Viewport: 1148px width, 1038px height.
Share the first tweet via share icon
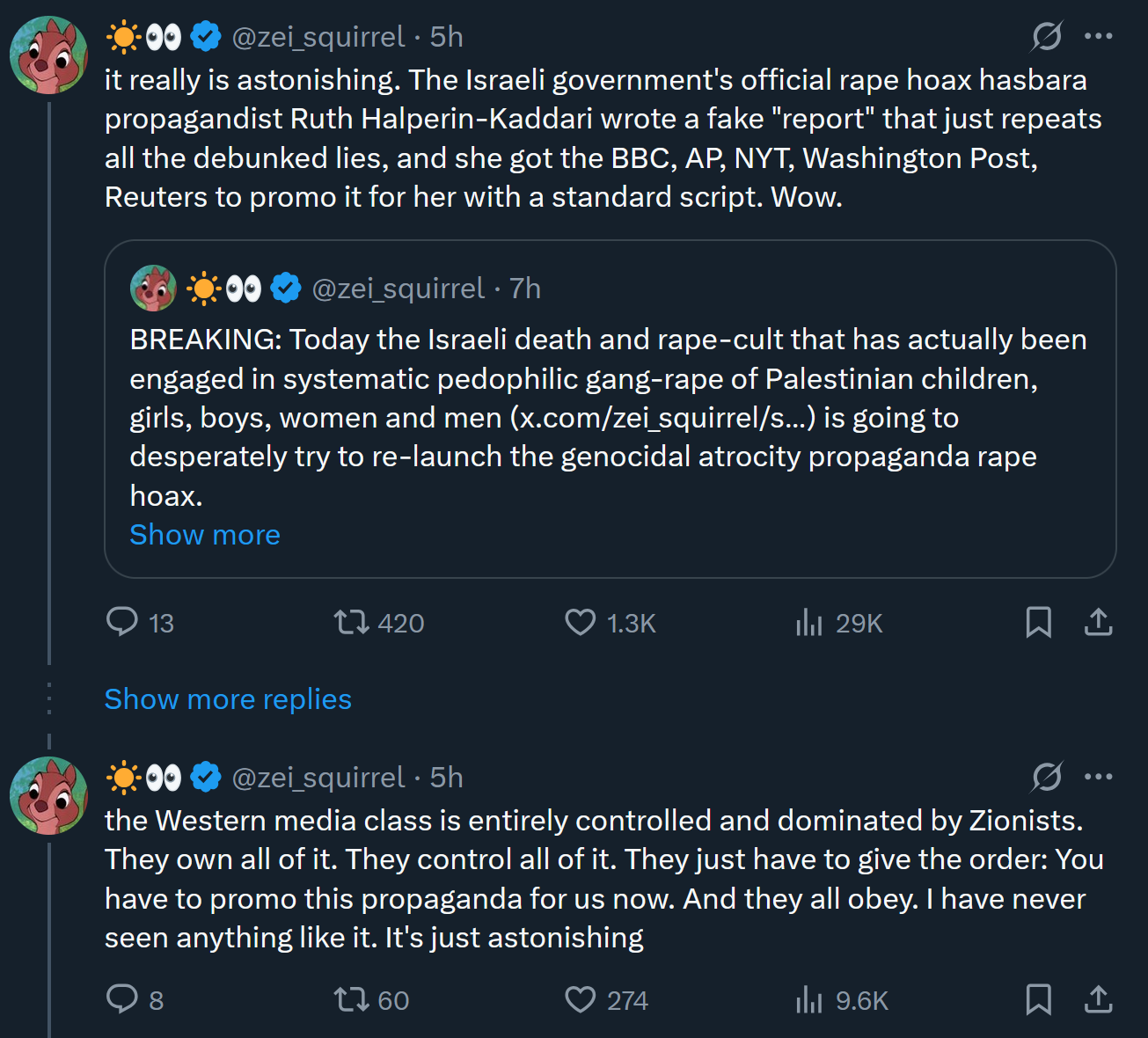coord(1099,622)
